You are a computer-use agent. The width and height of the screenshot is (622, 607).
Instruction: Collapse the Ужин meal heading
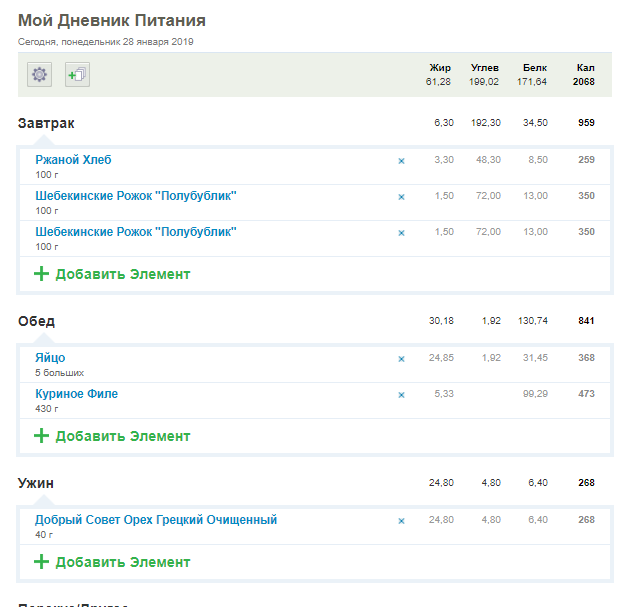36,483
